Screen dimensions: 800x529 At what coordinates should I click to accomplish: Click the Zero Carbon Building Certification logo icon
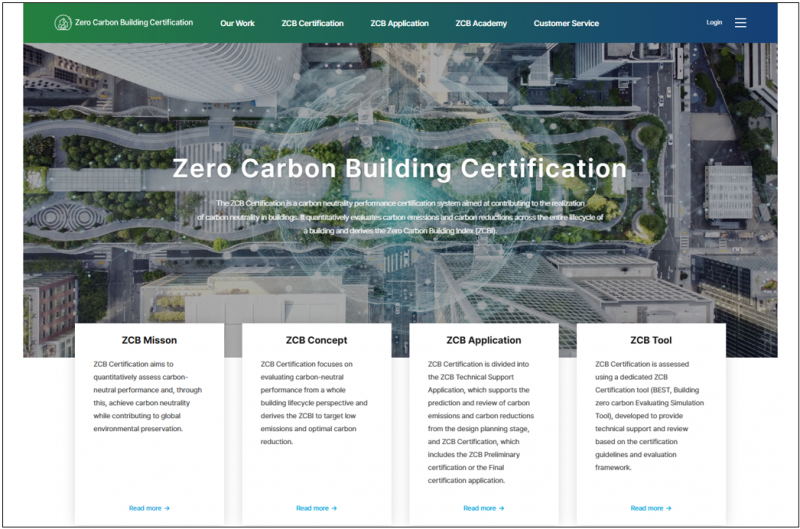point(63,22)
